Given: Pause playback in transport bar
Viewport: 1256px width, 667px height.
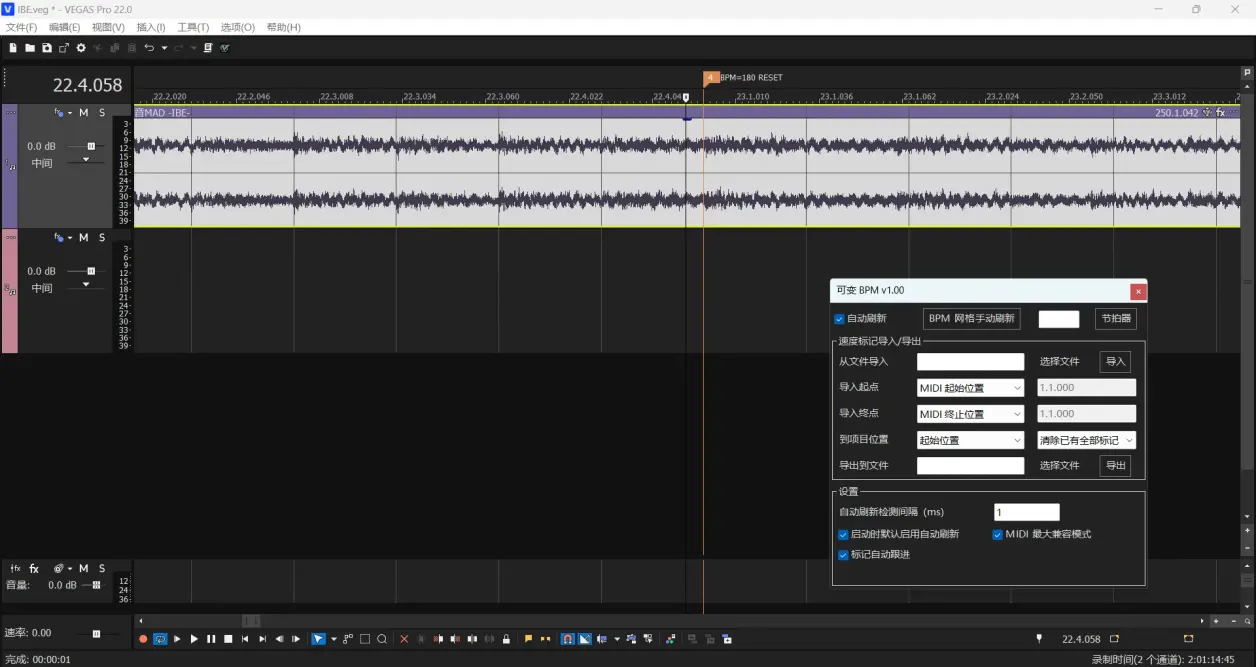Looking at the screenshot, I should click(x=211, y=639).
